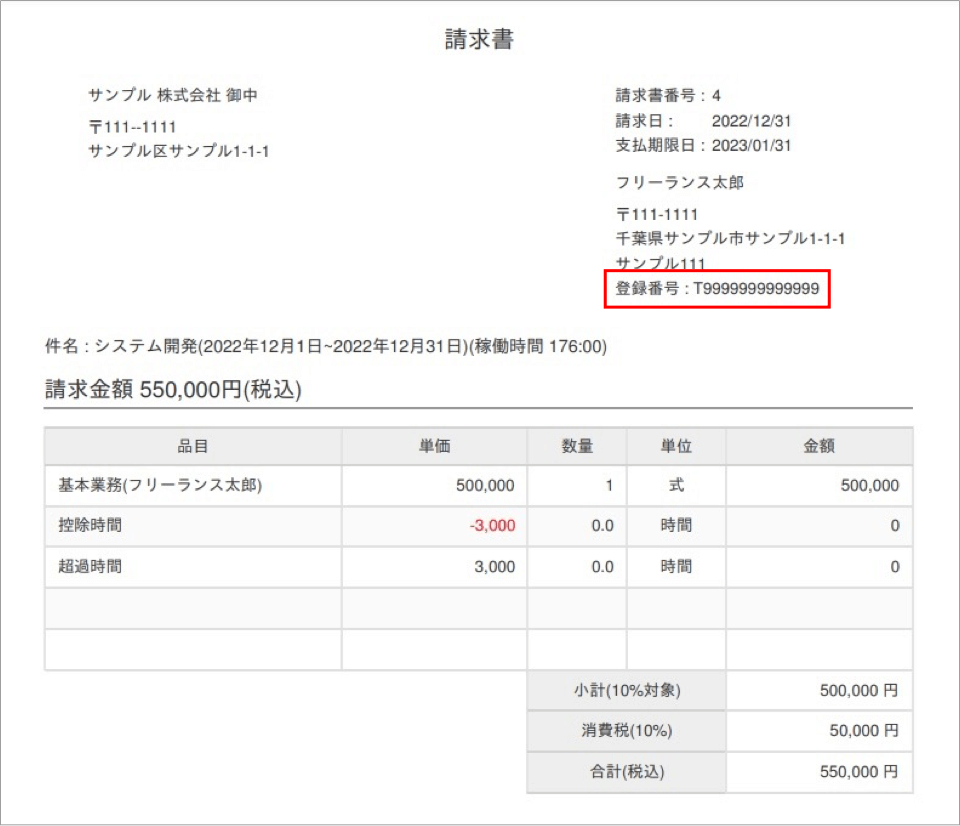Select the 基本業務(フリーランス太郎) item cell
The image size is (960, 826).
(160, 486)
